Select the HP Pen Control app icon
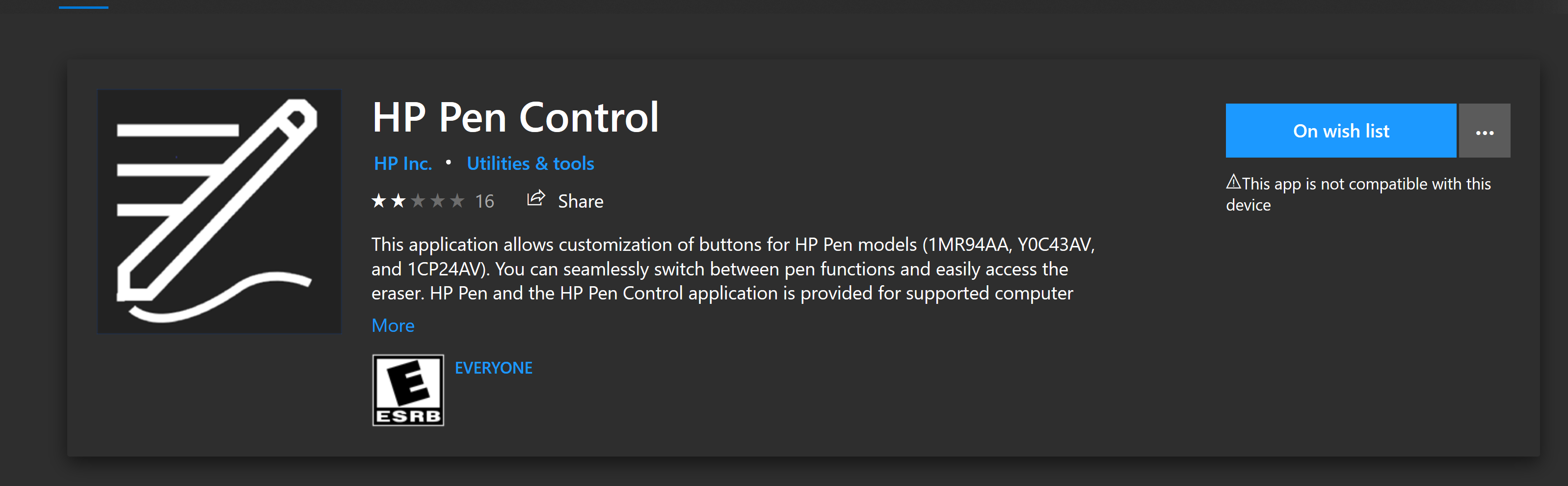Viewport: 1568px width, 486px height. [219, 210]
